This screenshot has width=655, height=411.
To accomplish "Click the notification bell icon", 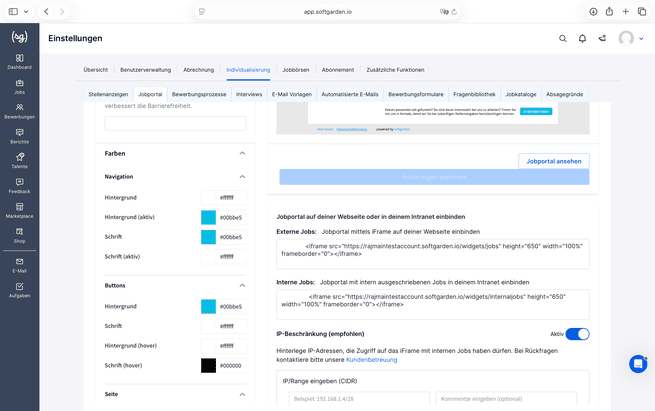I will [x=582, y=38].
